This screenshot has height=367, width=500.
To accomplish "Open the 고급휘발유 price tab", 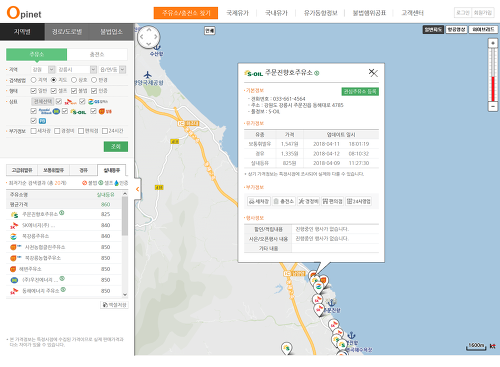I will pyautogui.click(x=22, y=170).
